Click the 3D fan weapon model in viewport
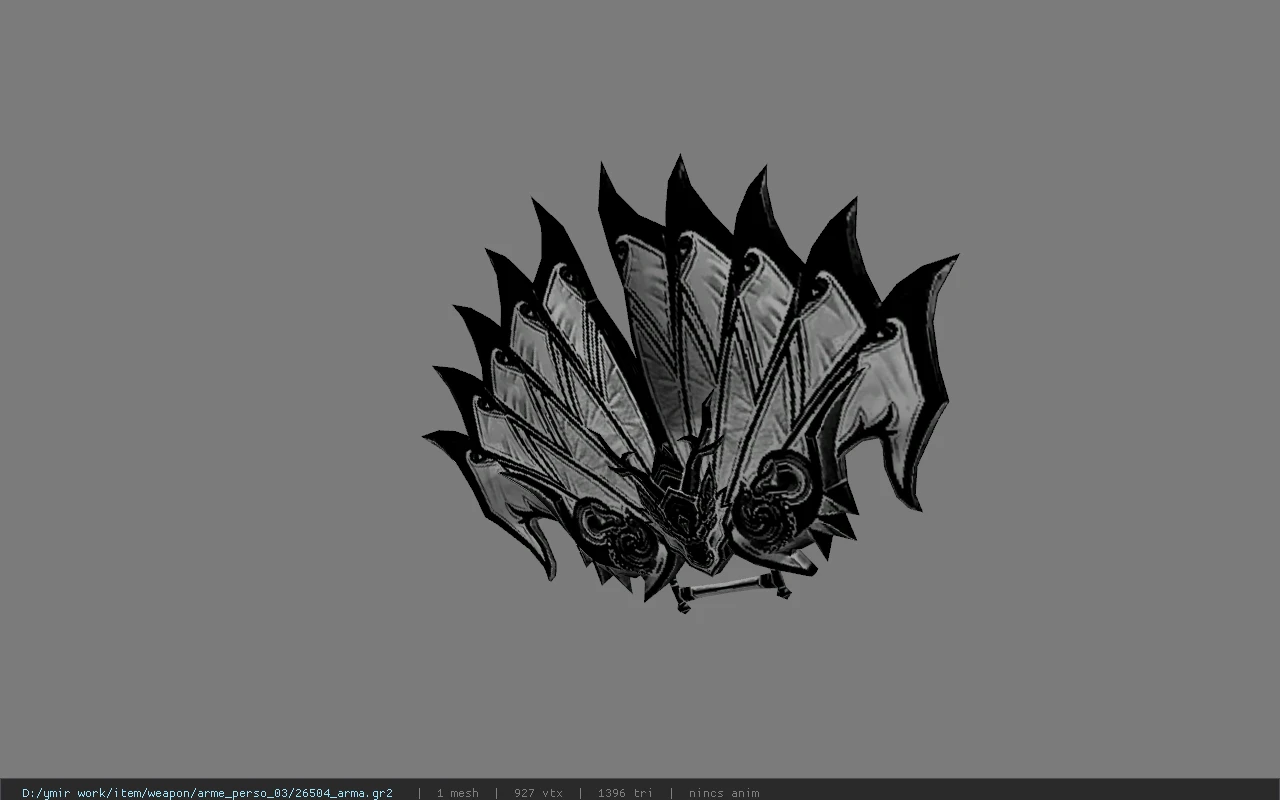Viewport: 1280px width, 800px height. point(690,385)
